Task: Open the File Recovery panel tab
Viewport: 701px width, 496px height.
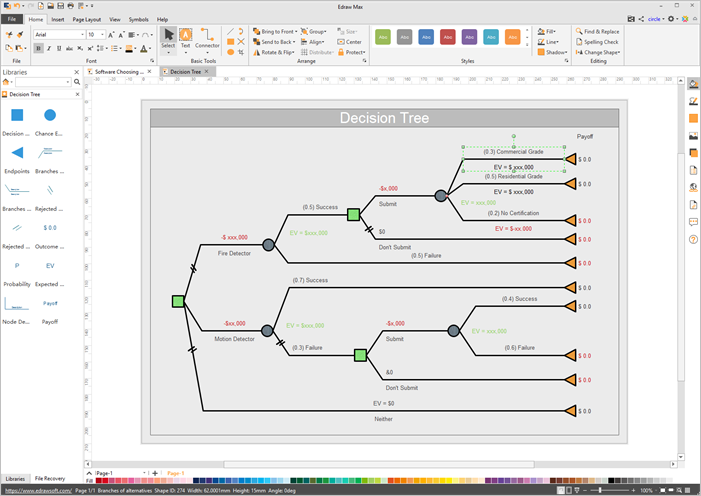Action: pyautogui.click(x=50, y=479)
